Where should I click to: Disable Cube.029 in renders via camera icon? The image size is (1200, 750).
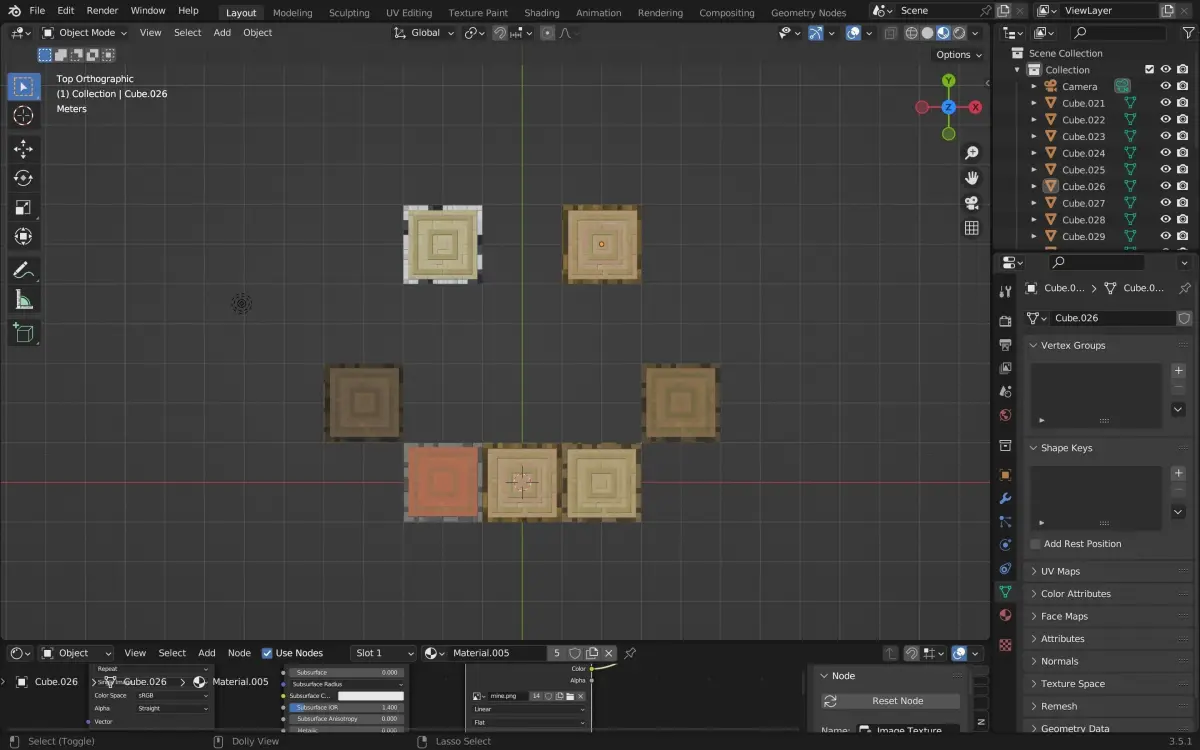pyautogui.click(x=1183, y=236)
